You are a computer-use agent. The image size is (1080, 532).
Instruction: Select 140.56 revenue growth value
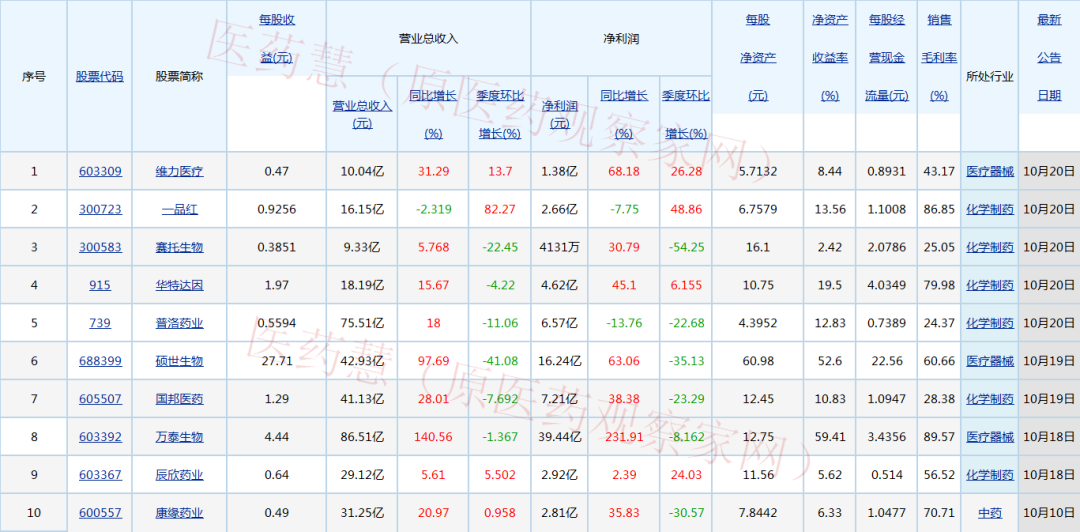pyautogui.click(x=433, y=436)
